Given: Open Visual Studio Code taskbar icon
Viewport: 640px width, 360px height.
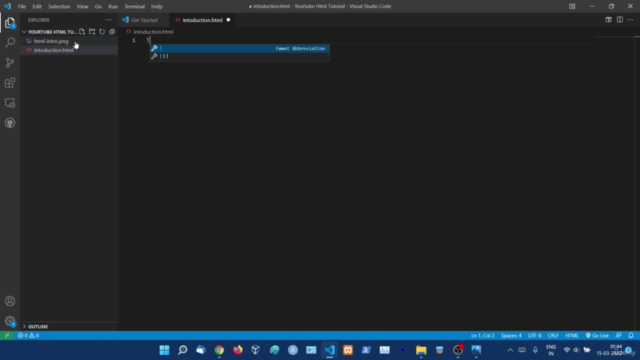Looking at the screenshot, I should click(329, 350).
